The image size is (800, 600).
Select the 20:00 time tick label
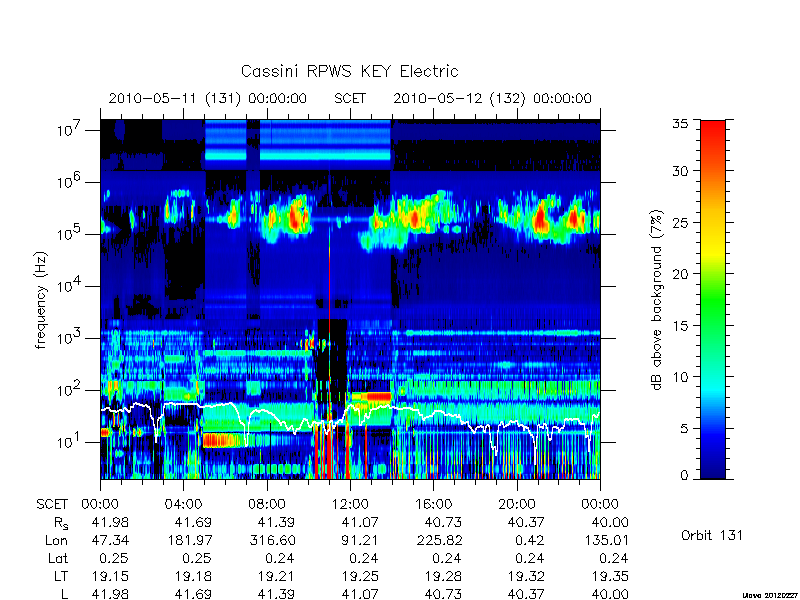pyautogui.click(x=517, y=505)
